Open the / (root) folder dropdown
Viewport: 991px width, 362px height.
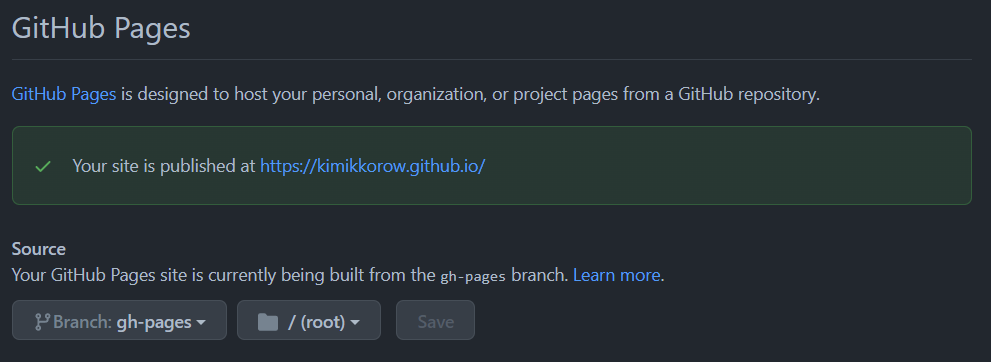pos(309,320)
